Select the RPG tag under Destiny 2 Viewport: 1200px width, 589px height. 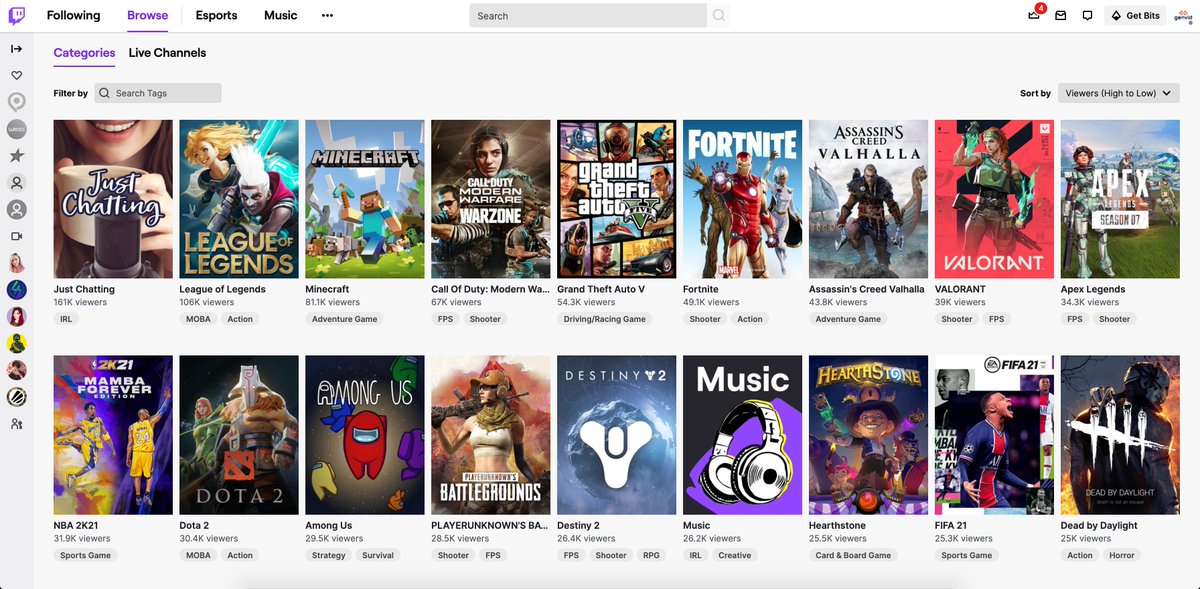pos(652,555)
